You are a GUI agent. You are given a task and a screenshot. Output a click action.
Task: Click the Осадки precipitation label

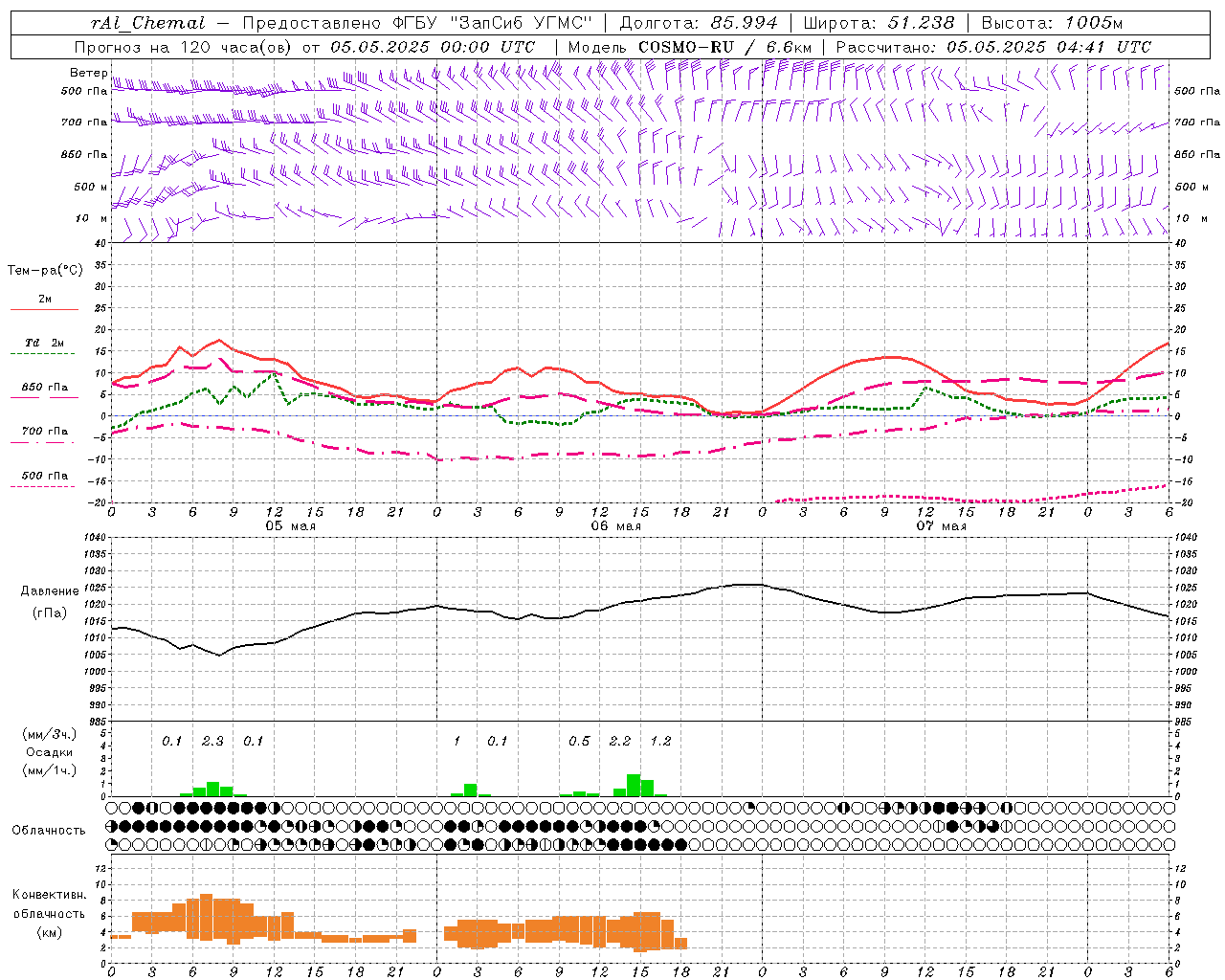(x=50, y=752)
